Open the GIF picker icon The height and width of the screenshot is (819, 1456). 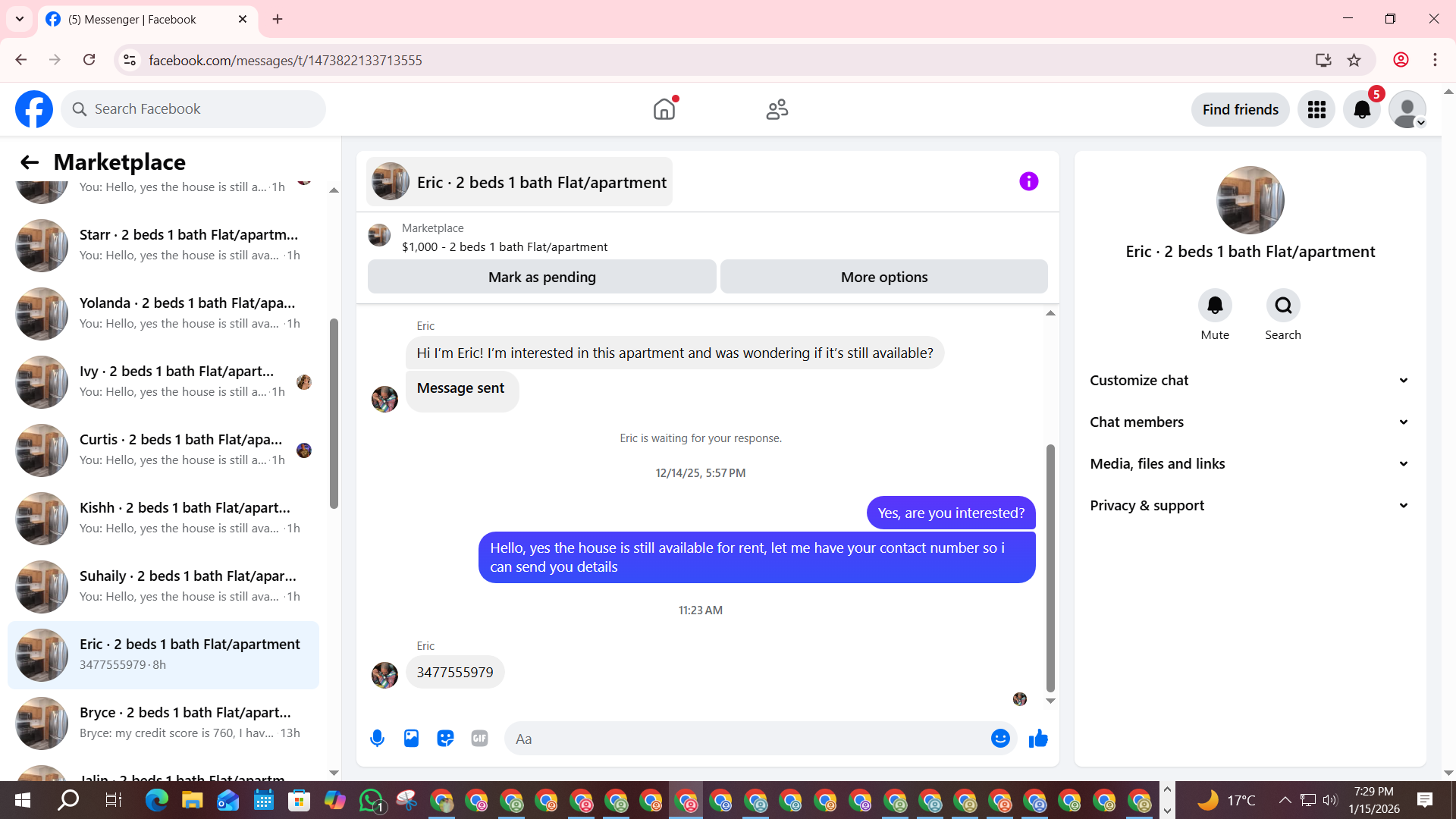pyautogui.click(x=479, y=739)
